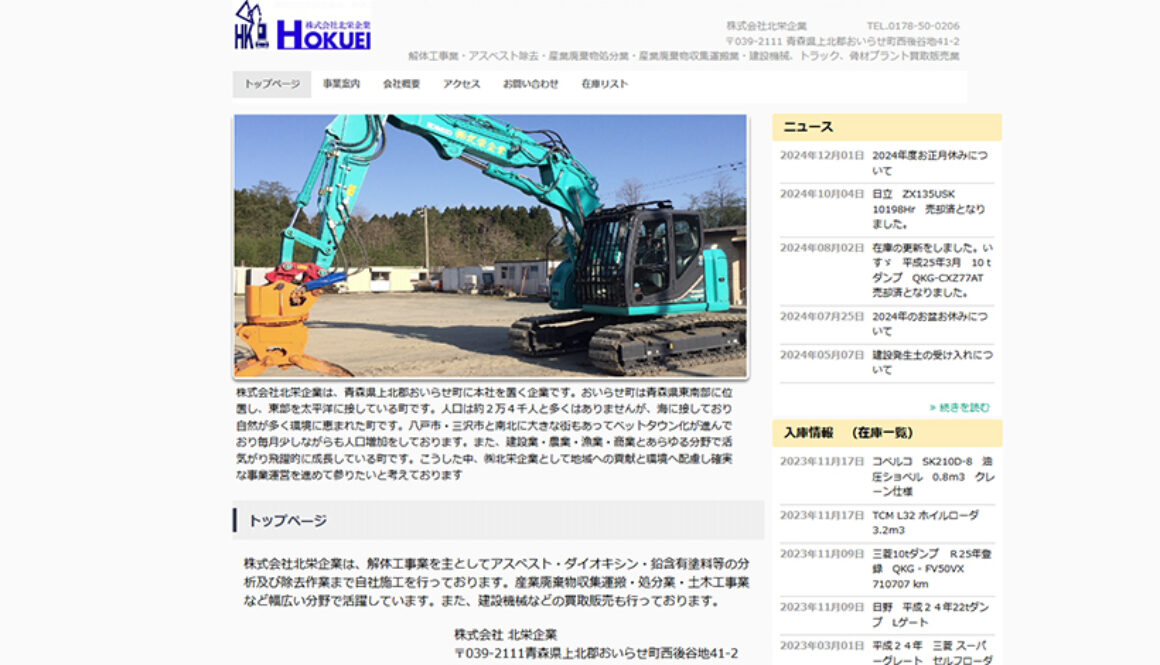Click the 入庫情報（在庫一覧） heading
Viewport: 1160px width, 665px height.
tap(887, 433)
